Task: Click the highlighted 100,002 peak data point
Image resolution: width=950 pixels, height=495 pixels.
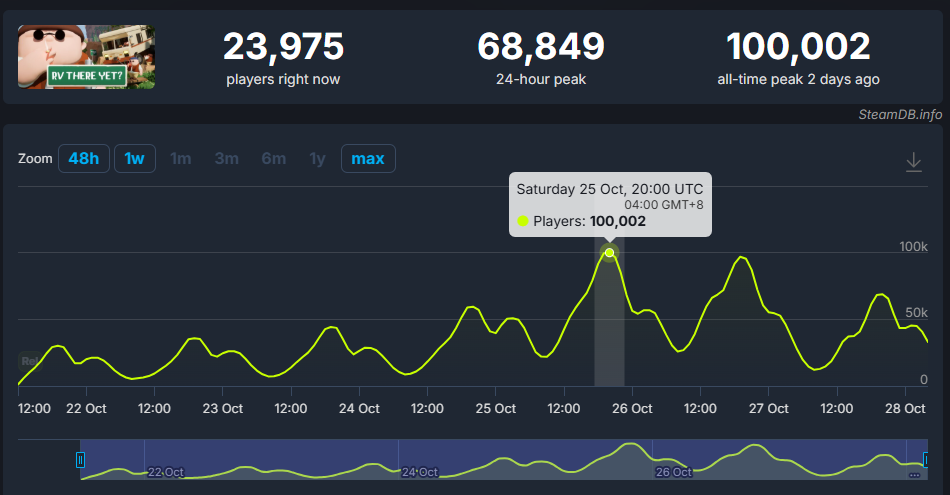Action: [x=609, y=253]
